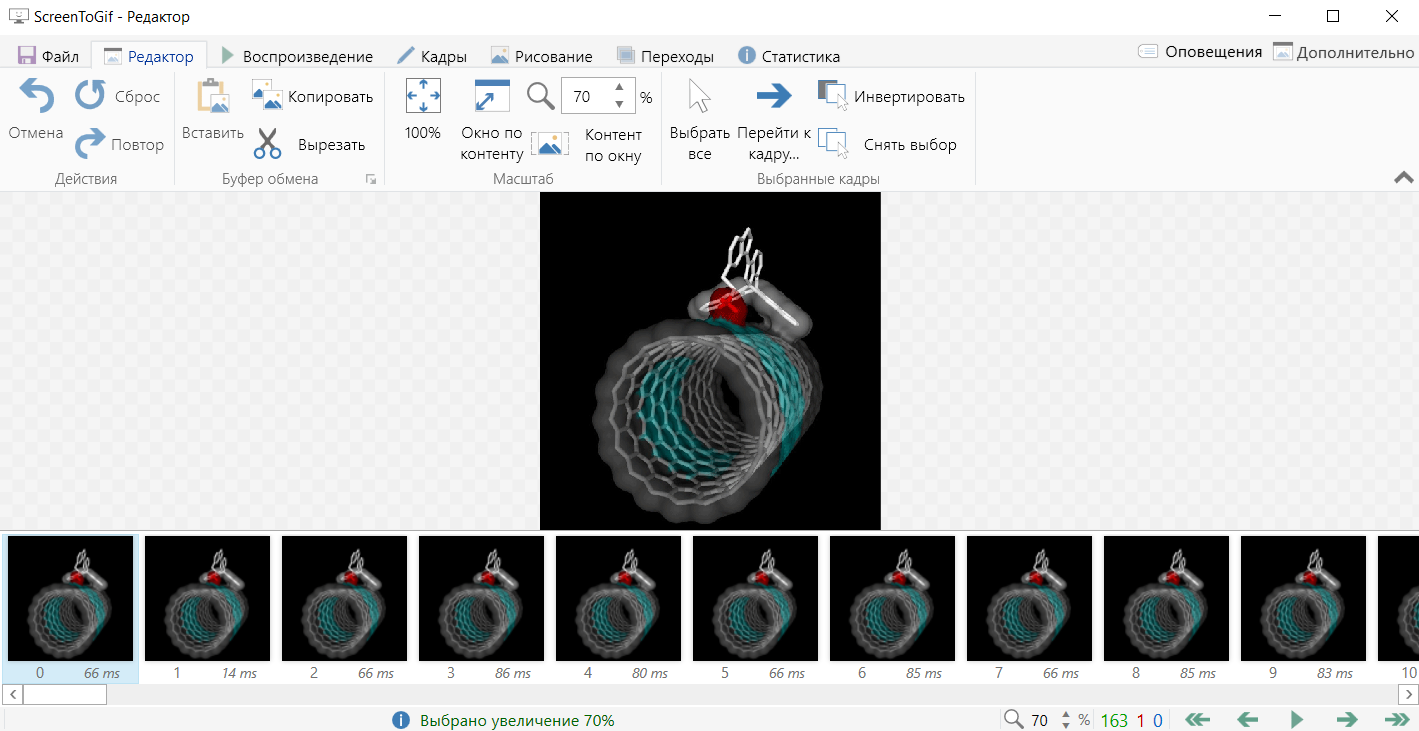
Task: Click the Вставить paste icon
Action: (x=213, y=96)
